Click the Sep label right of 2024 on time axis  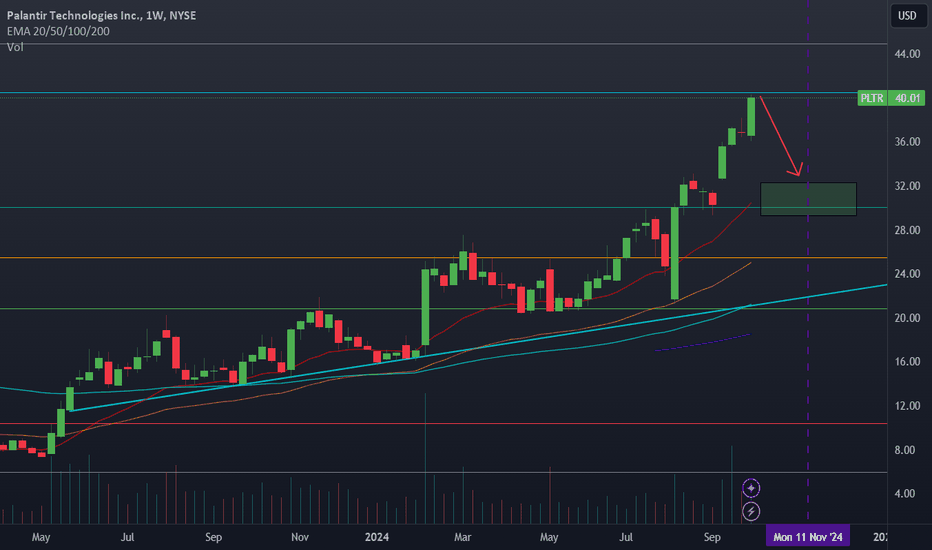tap(712, 537)
